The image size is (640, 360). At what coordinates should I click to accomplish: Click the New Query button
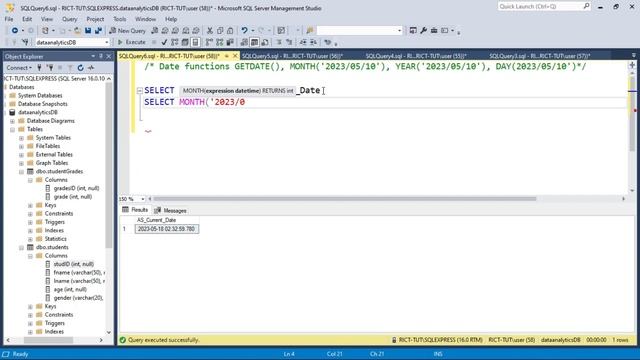[x=127, y=31]
